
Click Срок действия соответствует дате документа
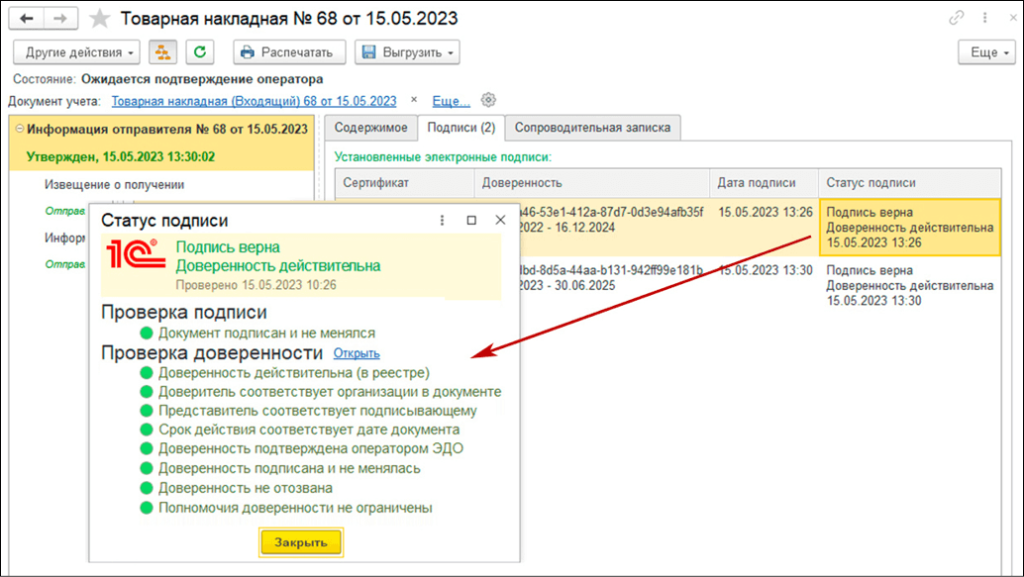click(x=309, y=429)
